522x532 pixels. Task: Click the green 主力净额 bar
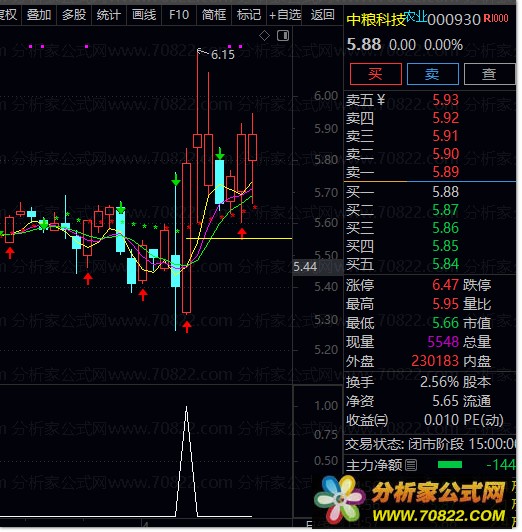click(x=450, y=465)
